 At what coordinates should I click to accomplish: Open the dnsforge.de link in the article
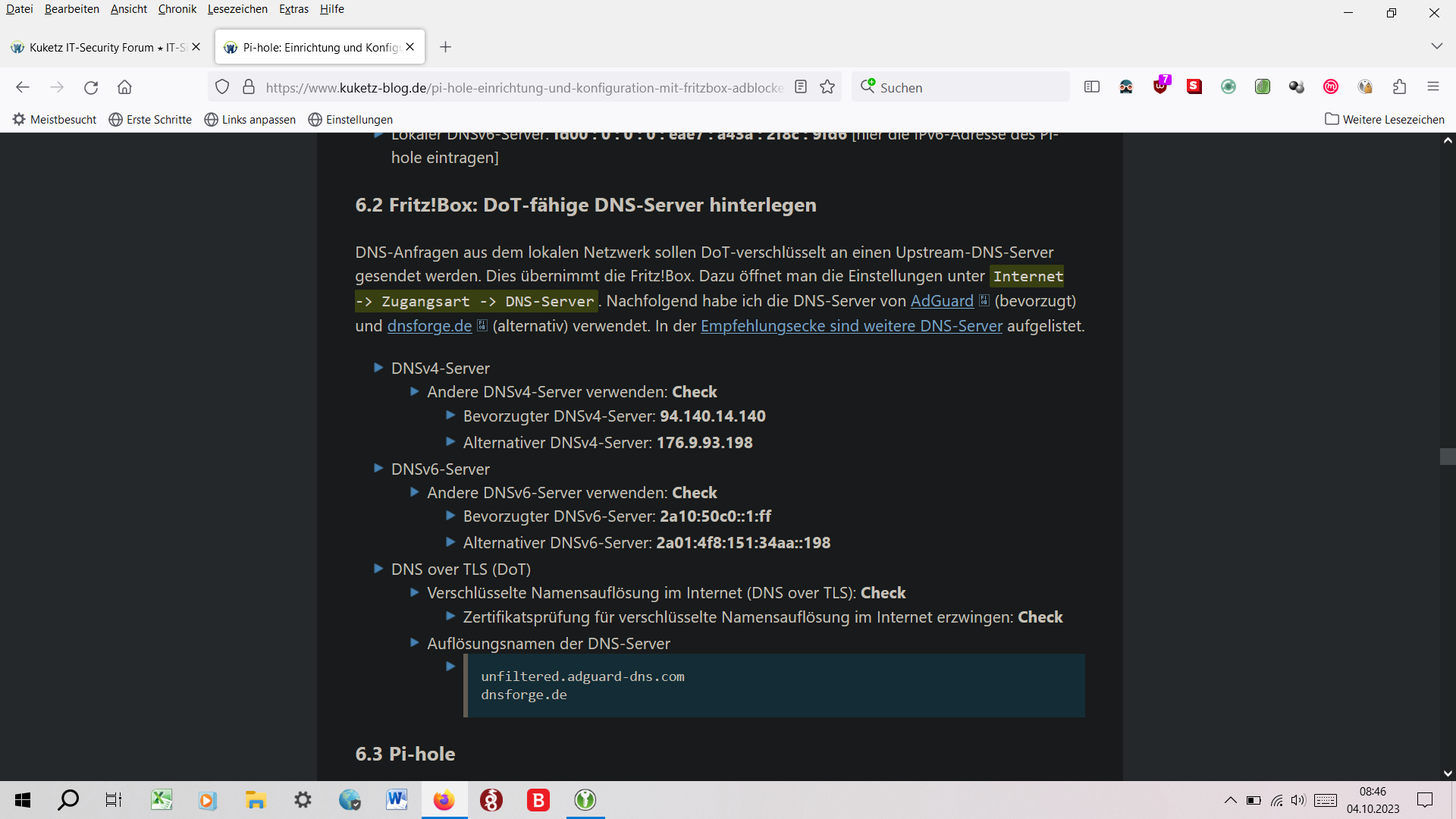[x=428, y=326]
